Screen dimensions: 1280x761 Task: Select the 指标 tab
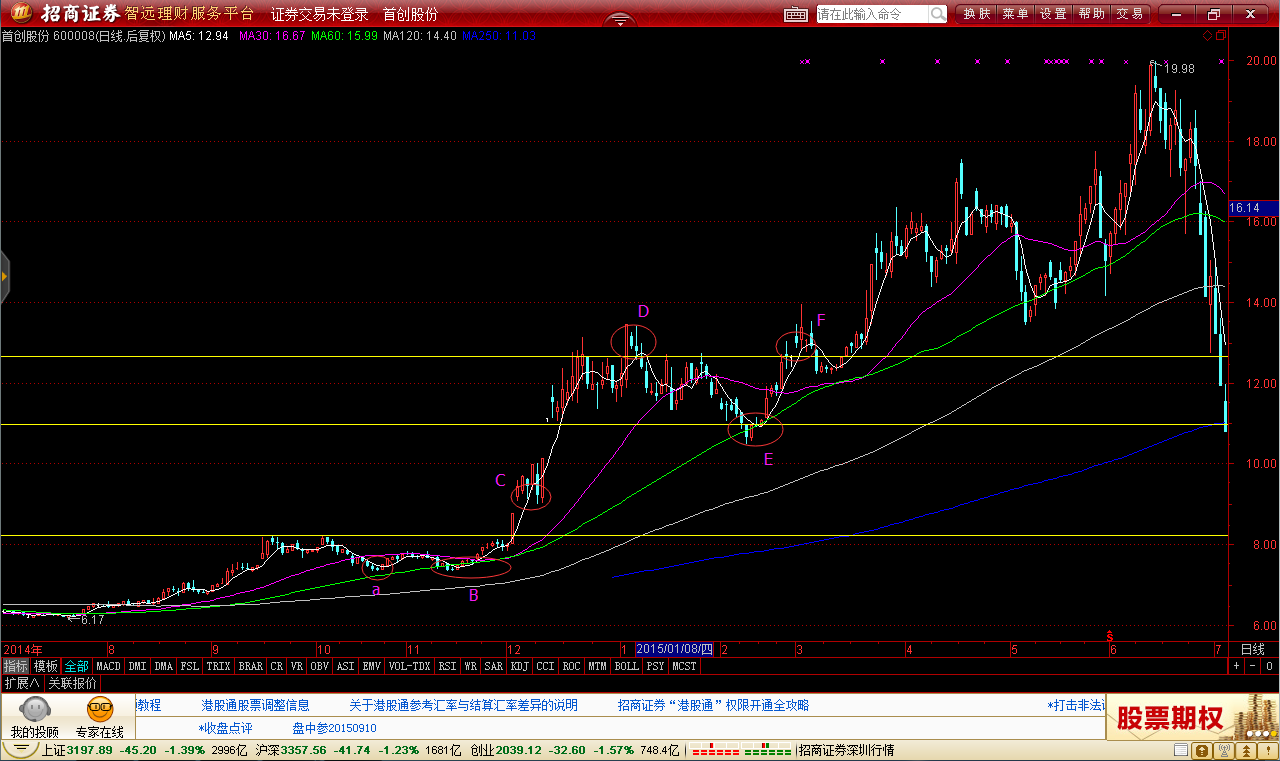point(15,666)
